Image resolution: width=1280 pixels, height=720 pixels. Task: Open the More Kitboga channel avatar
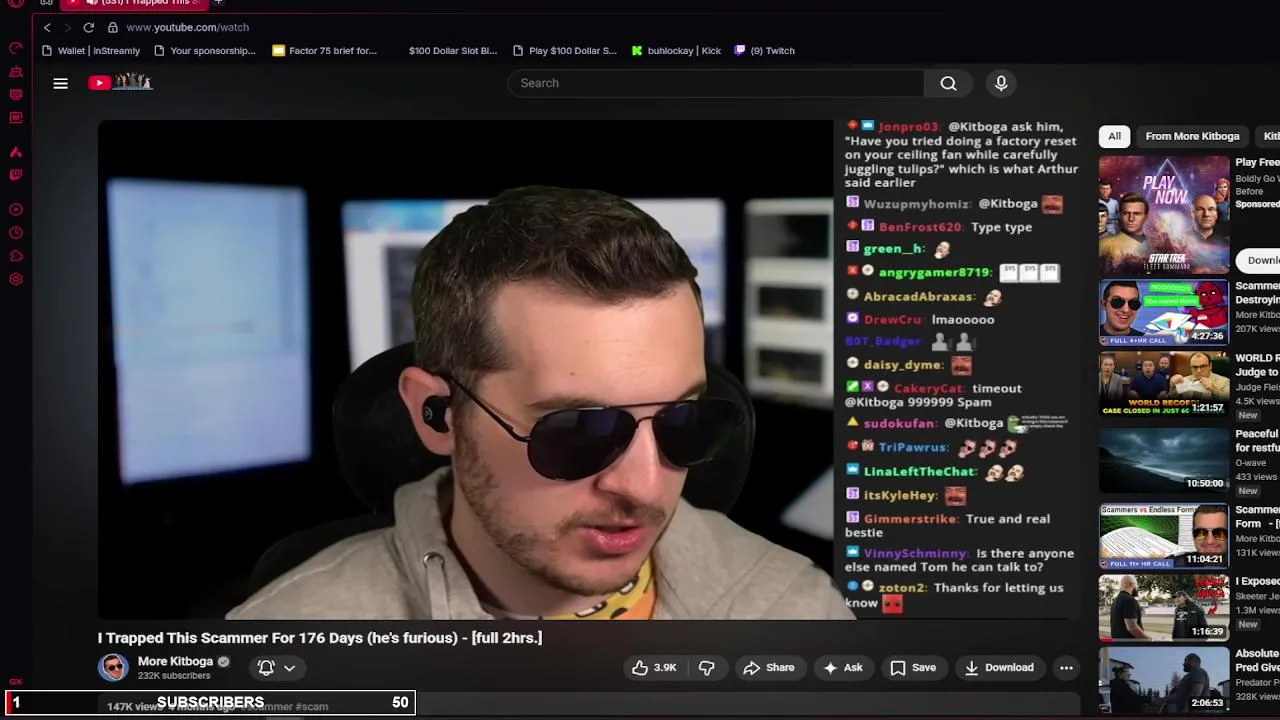(x=113, y=667)
